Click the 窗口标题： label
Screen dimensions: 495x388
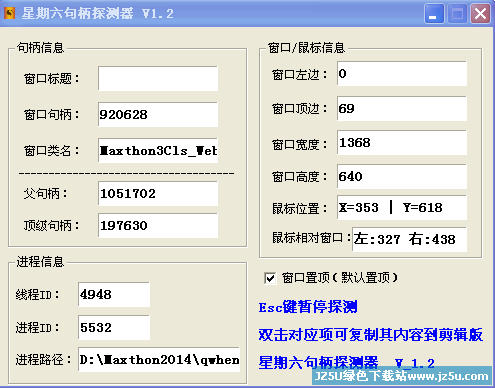pyautogui.click(x=52, y=79)
